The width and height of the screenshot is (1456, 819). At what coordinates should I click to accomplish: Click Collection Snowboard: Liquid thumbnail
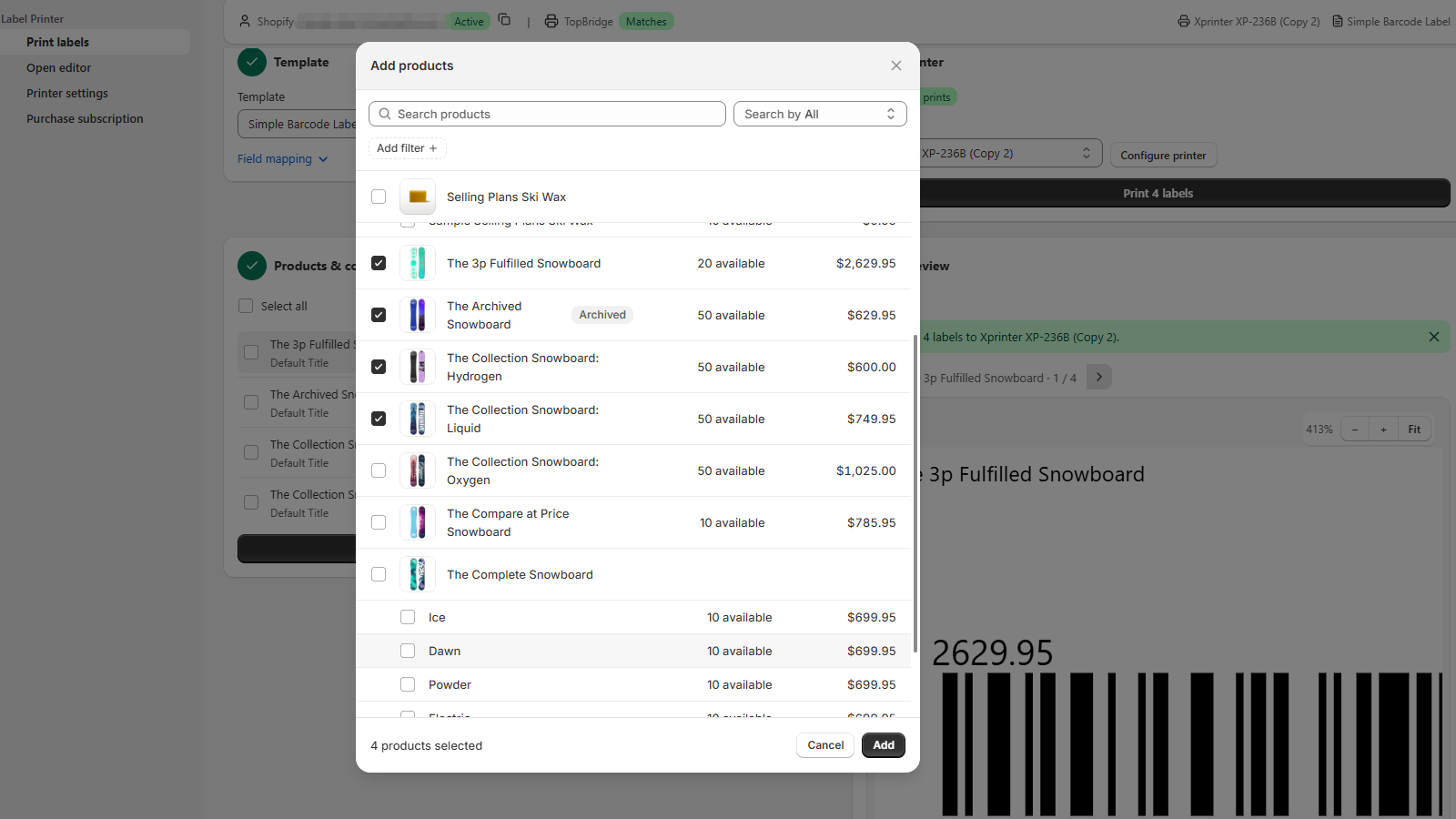click(418, 419)
